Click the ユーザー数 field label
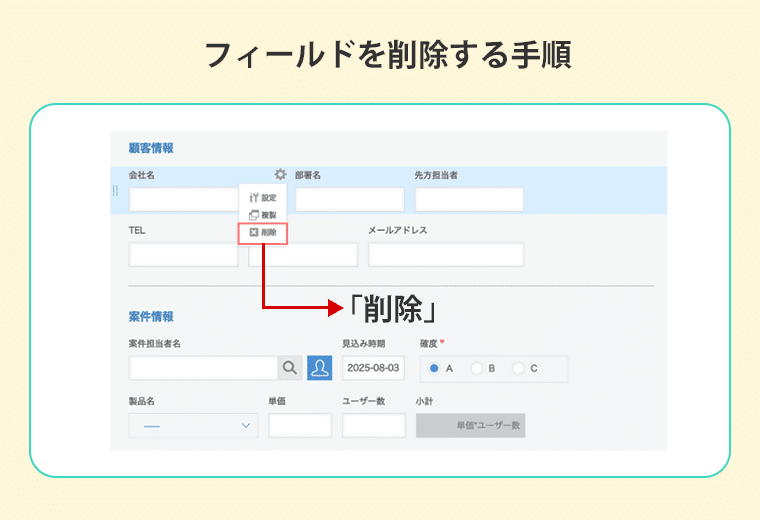 pos(364,401)
